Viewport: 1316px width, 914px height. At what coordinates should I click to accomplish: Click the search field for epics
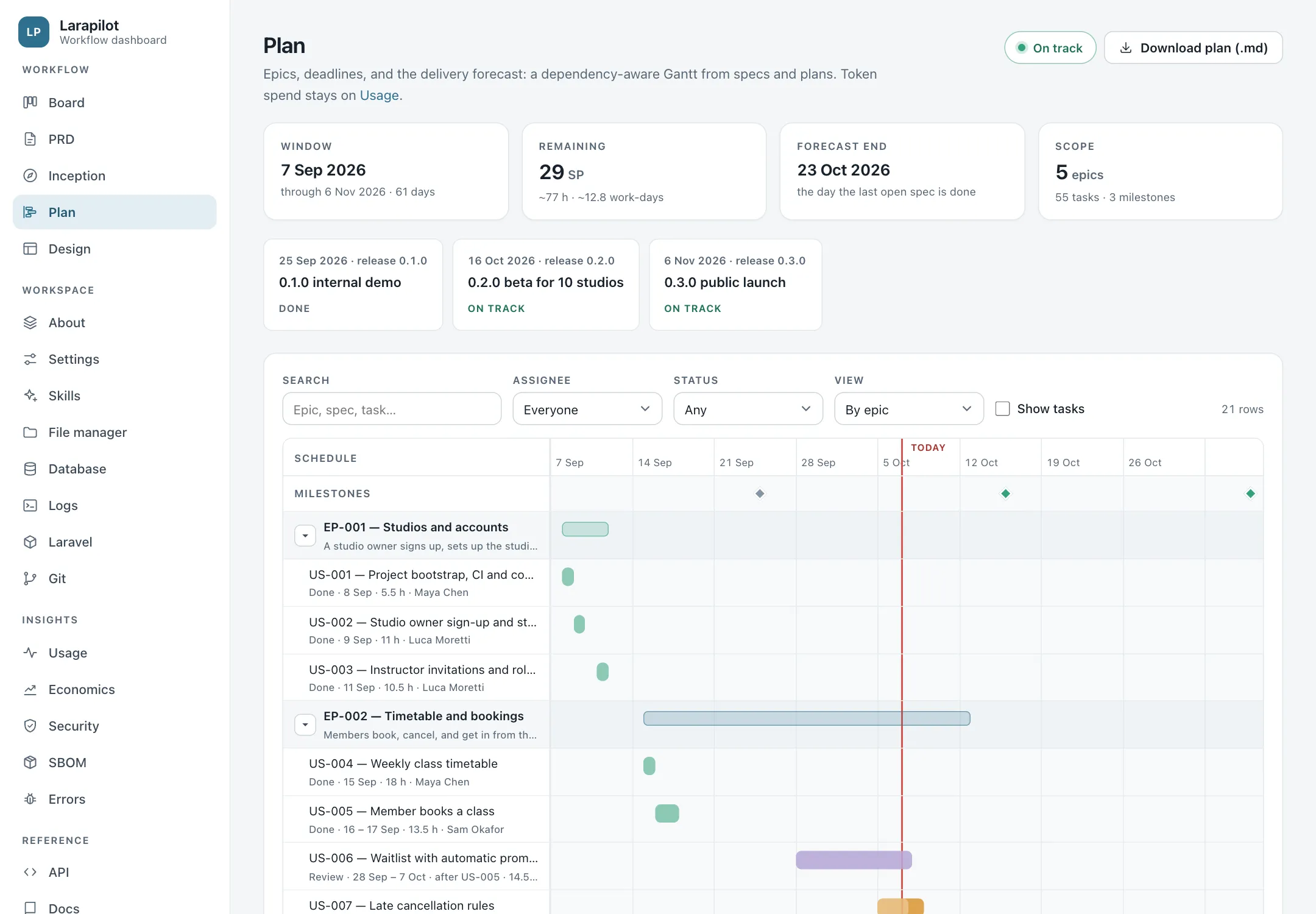[x=392, y=409]
